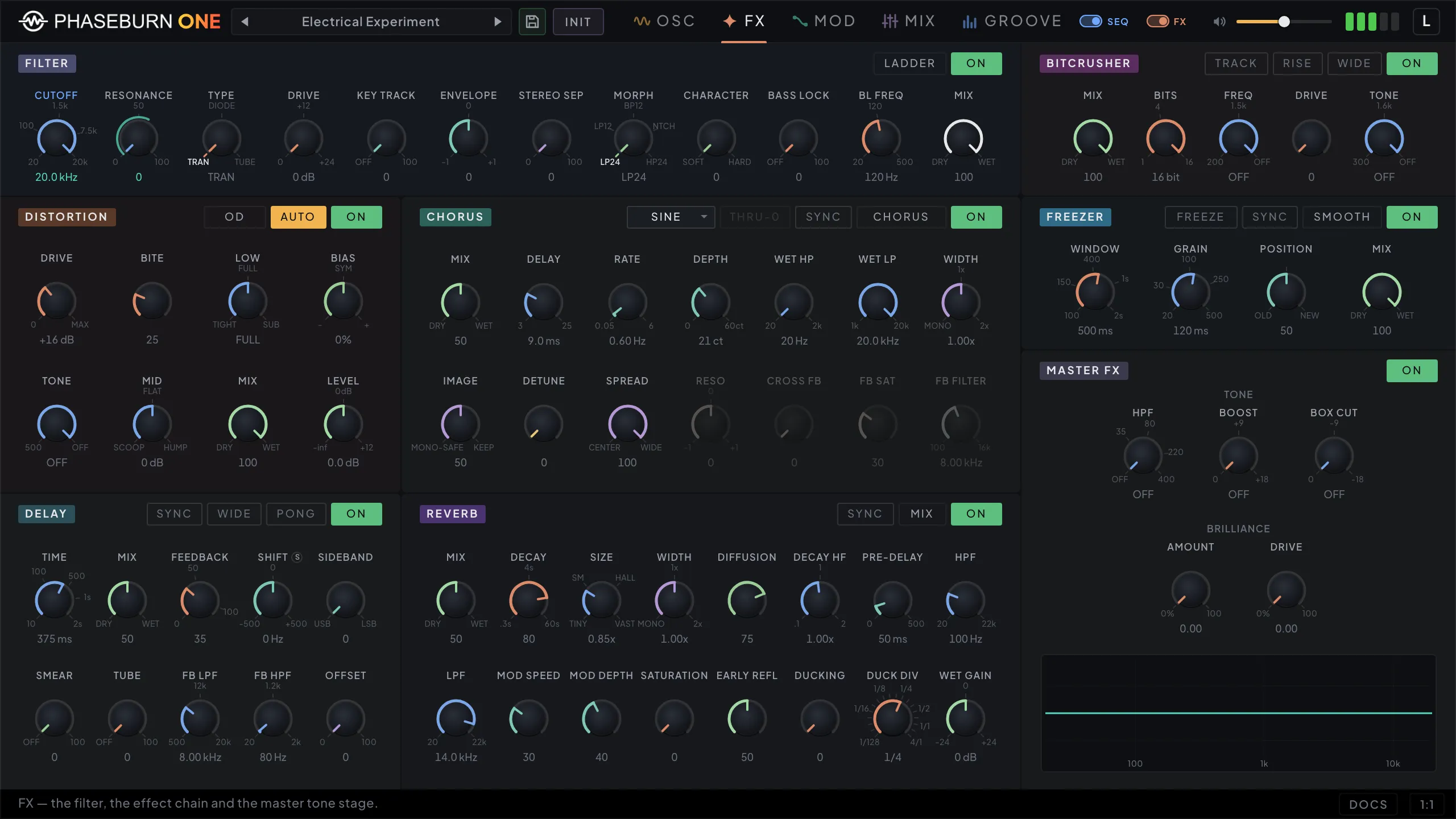Toggle the Delay ON button
The width and height of the screenshot is (1456, 819).
pyautogui.click(x=356, y=514)
